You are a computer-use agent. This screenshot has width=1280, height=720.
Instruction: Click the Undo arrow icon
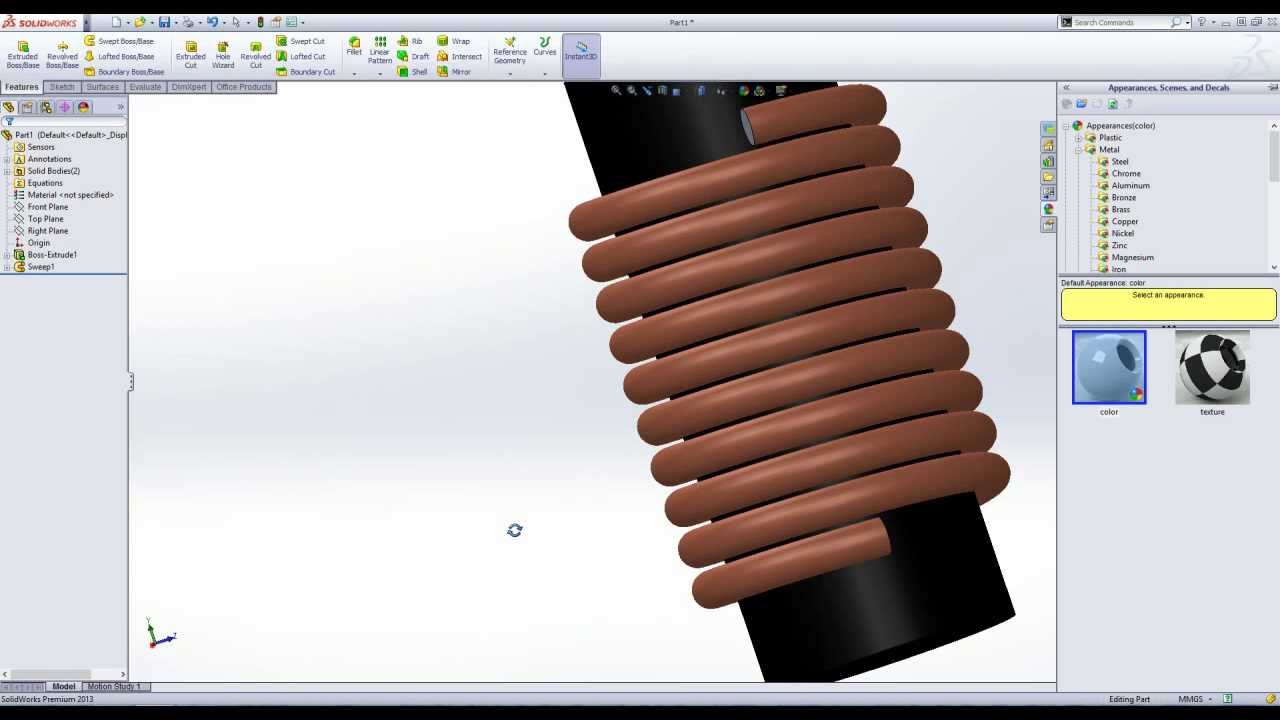[x=212, y=22]
